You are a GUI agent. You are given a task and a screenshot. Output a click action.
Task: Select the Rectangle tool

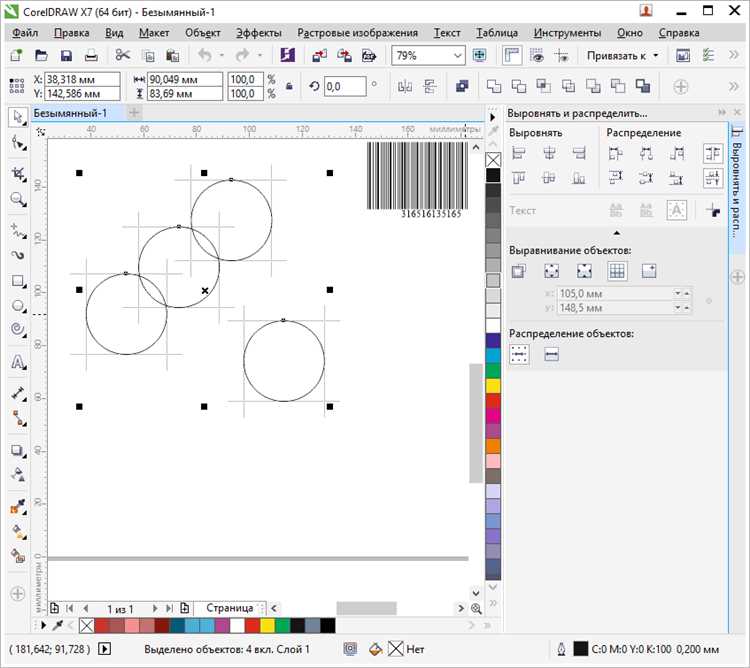[18, 281]
